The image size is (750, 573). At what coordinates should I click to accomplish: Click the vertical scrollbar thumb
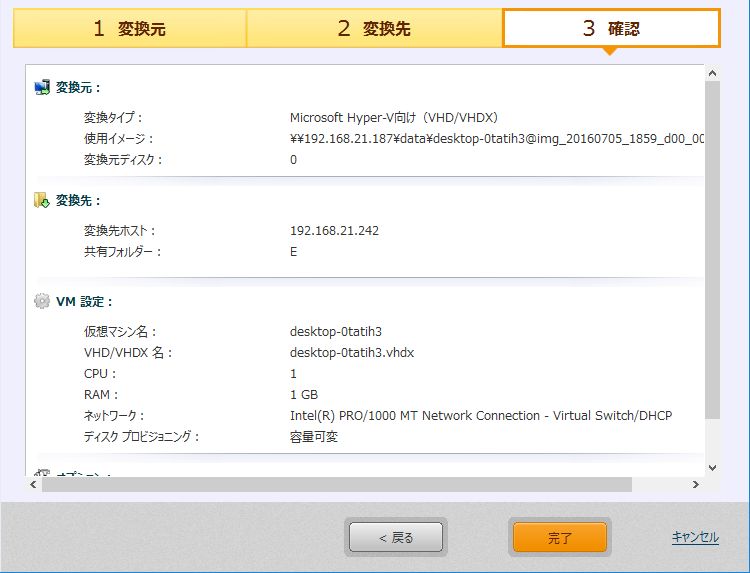point(712,250)
